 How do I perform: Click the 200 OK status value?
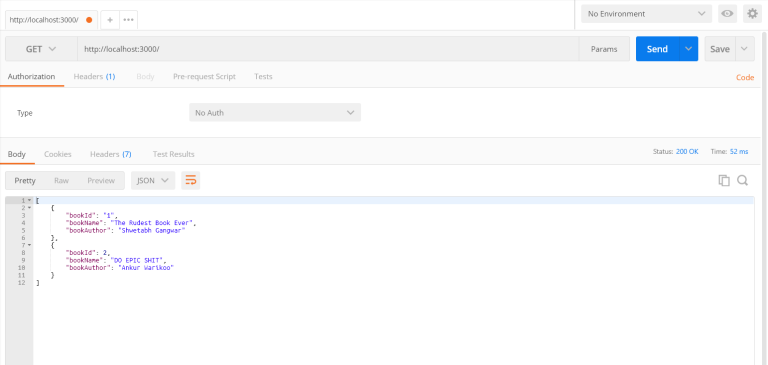pyautogui.click(x=687, y=151)
